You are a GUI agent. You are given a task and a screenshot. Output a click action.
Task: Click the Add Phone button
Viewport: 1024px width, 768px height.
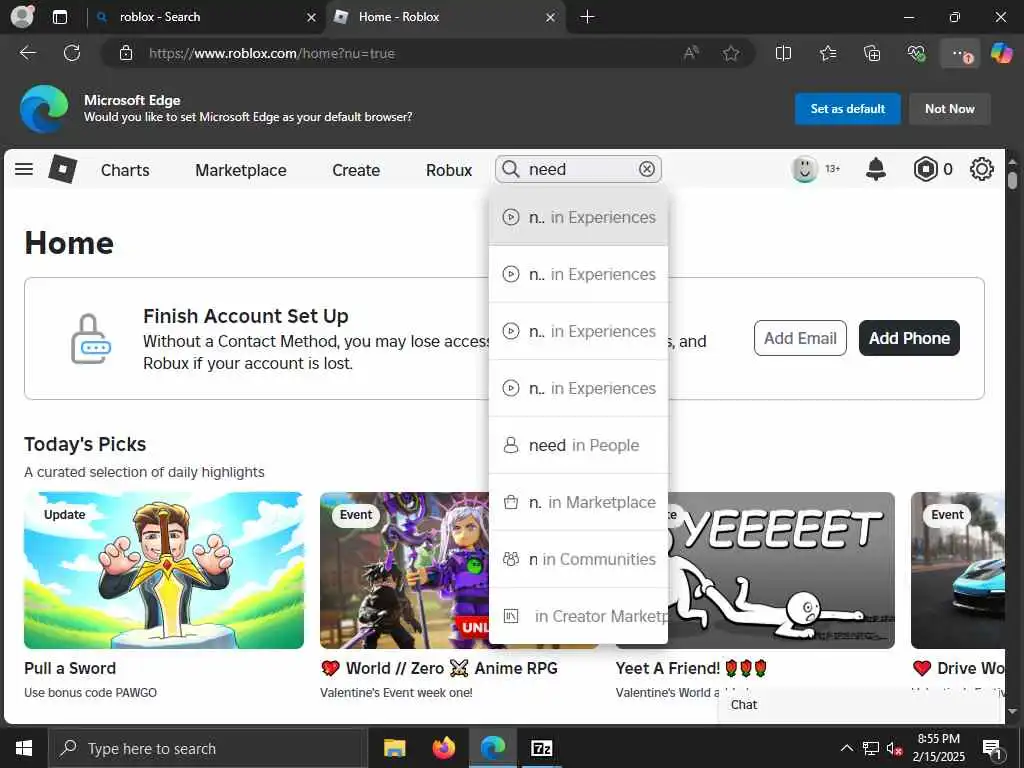909,338
